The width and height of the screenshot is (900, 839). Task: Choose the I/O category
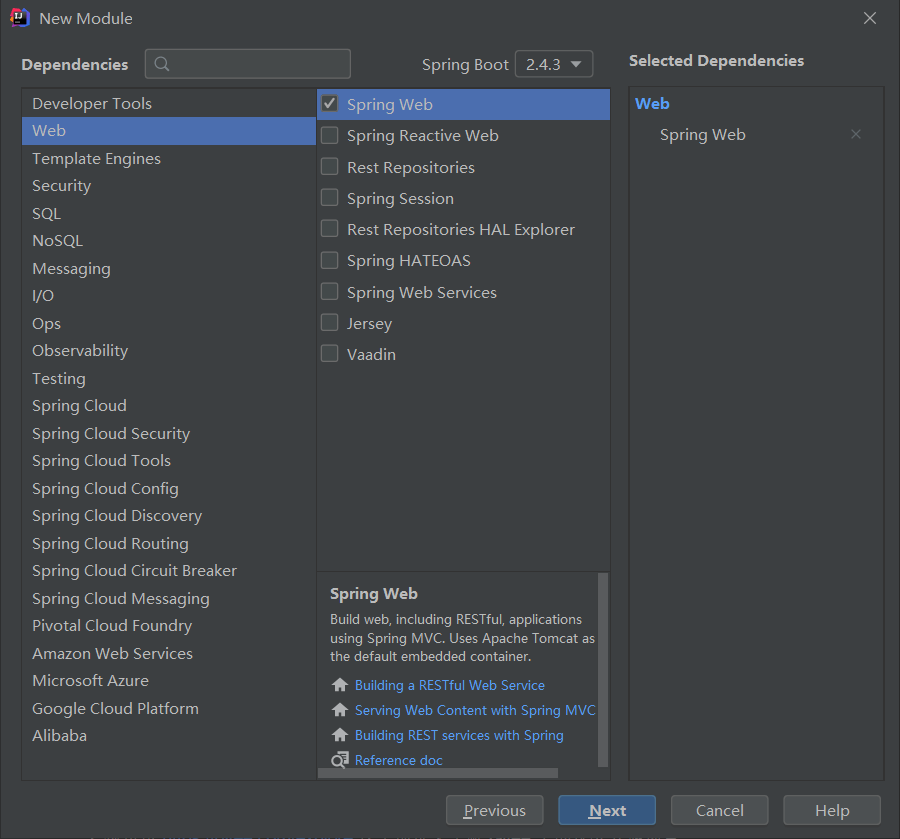pyautogui.click(x=169, y=296)
